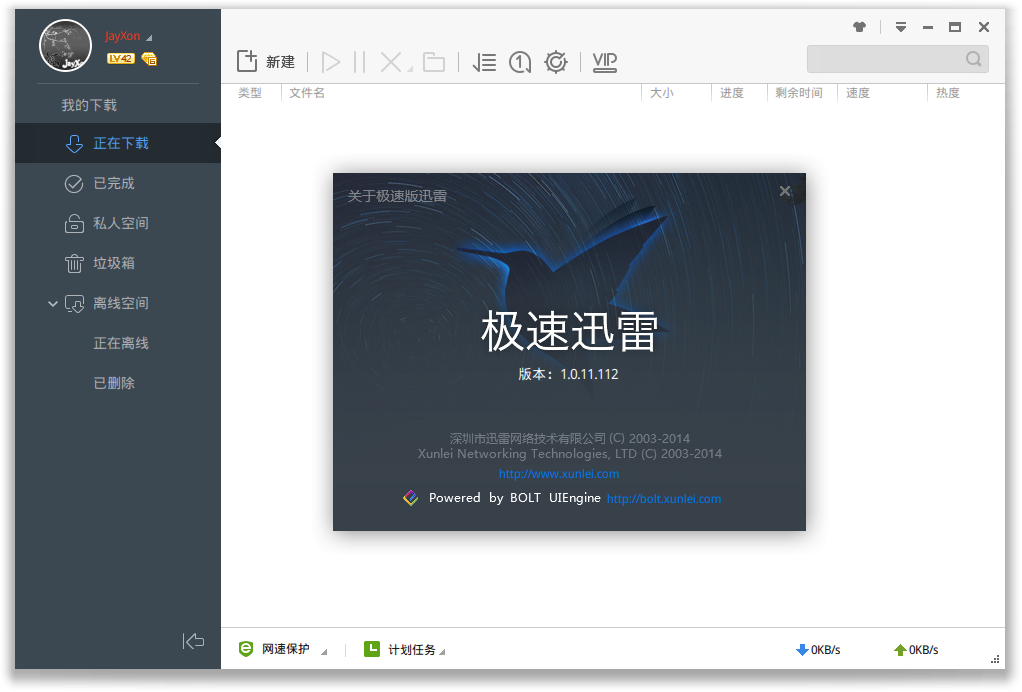1022x692 pixels.
Task: Select 垃圾箱 in the sidebar
Action: pos(118,263)
